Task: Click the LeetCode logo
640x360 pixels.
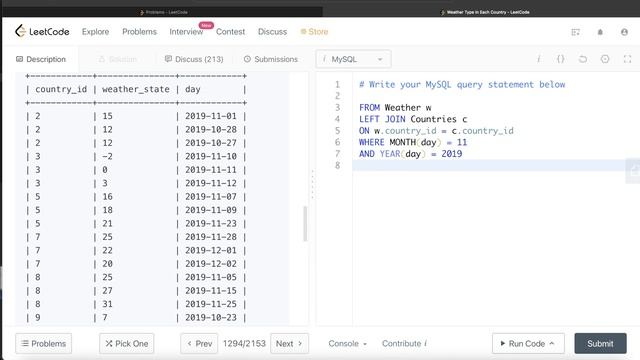Action: (42, 31)
